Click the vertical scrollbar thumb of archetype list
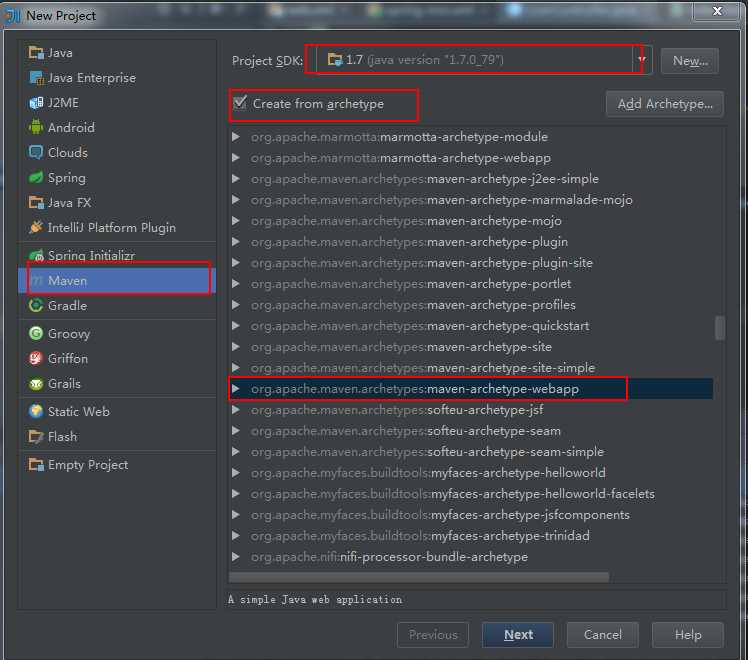This screenshot has height=660, width=748. tap(720, 328)
